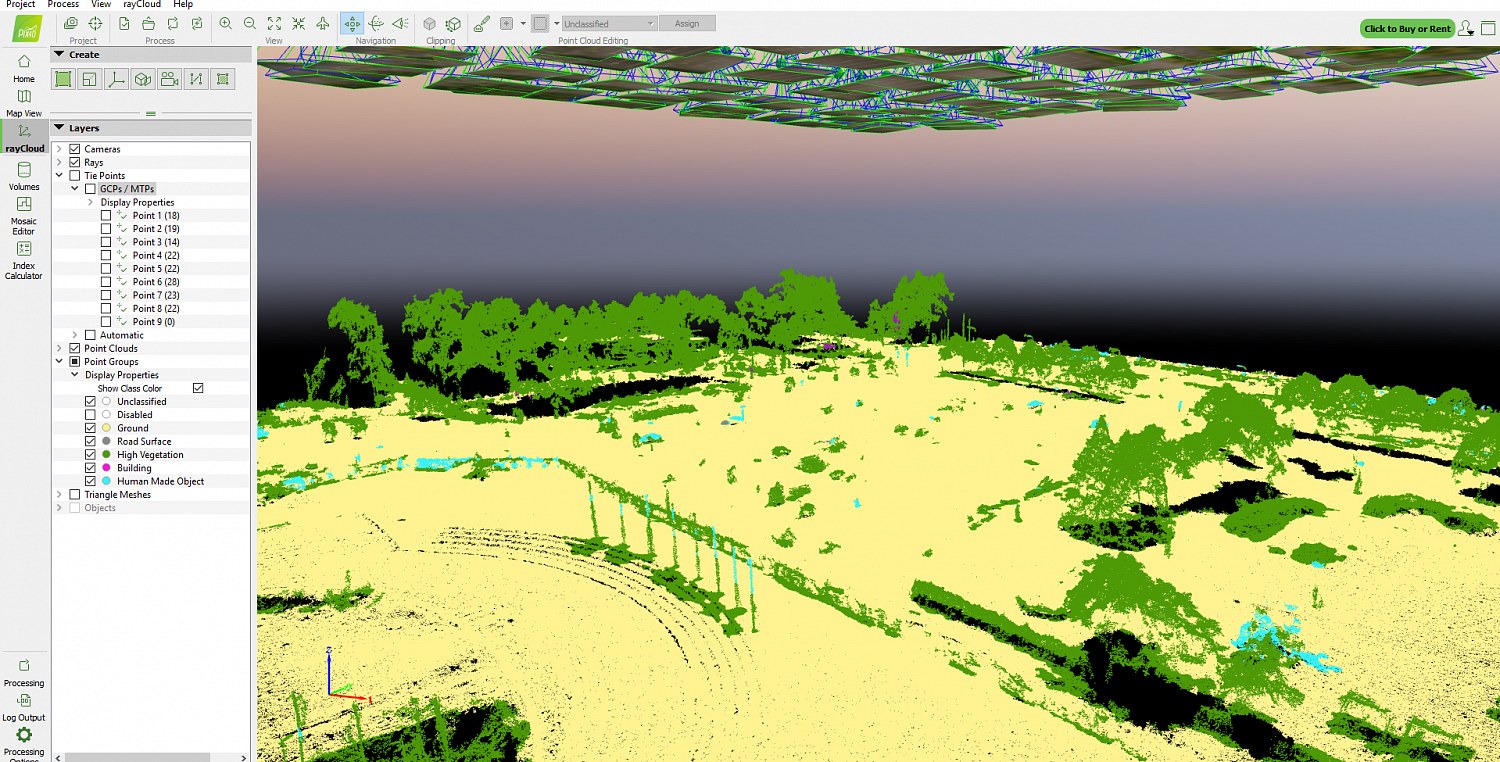Click the zoom in magnifier icon
The width and height of the screenshot is (1500, 762).
[x=226, y=23]
